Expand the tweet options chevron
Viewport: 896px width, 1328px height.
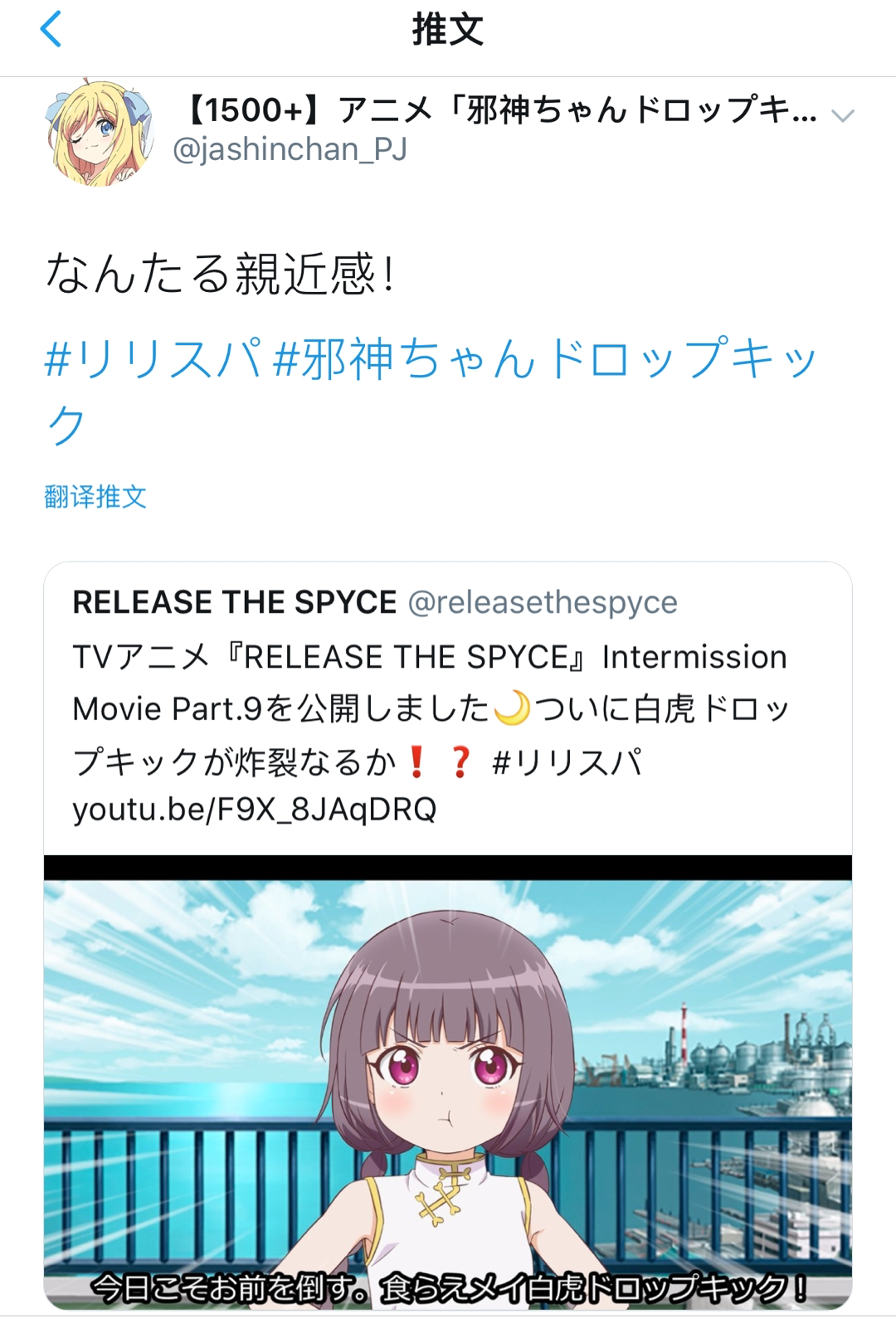pyautogui.click(x=843, y=116)
